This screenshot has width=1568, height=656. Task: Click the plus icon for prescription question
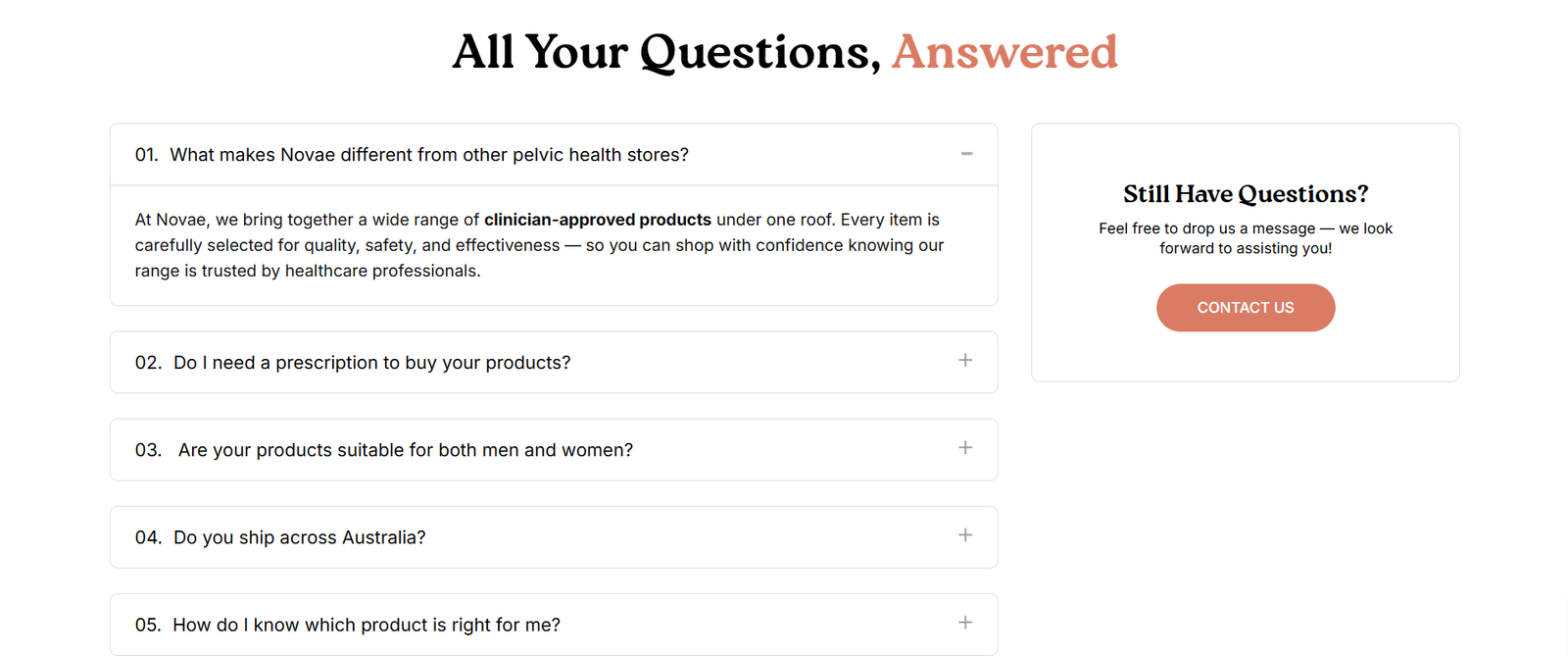[965, 361]
